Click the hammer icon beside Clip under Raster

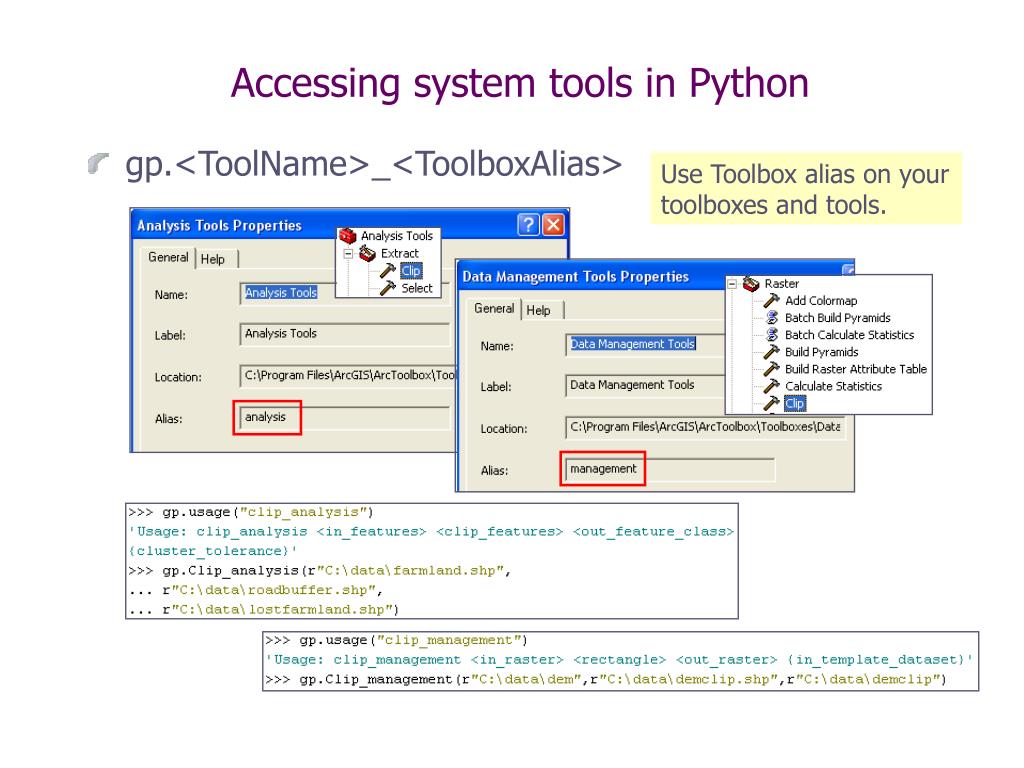(x=772, y=403)
